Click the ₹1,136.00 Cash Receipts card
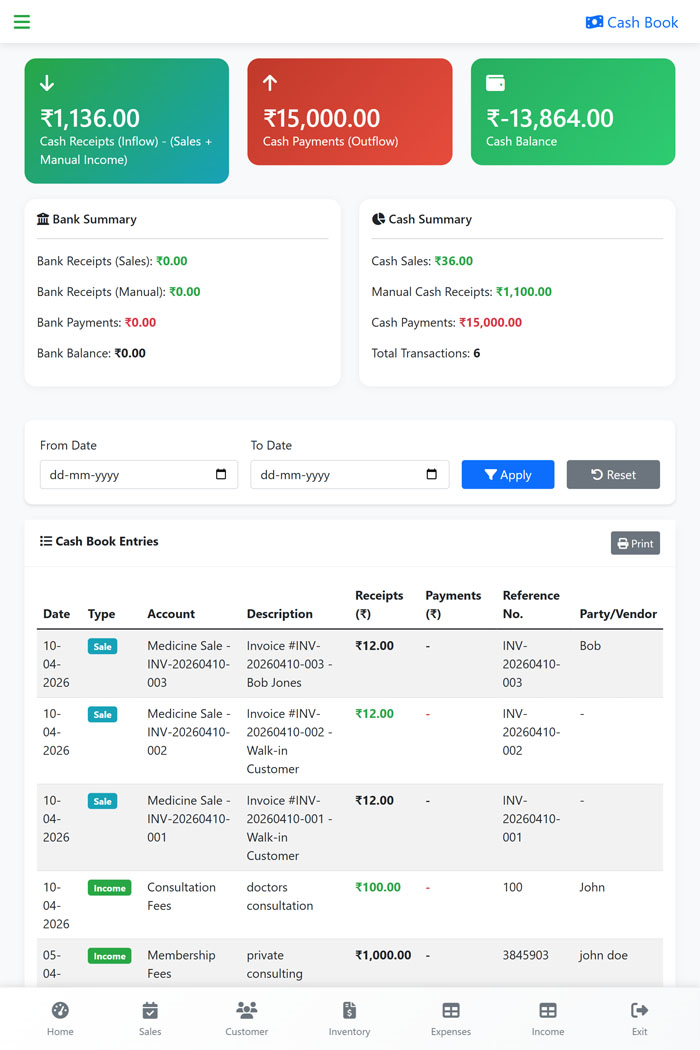700x1050 pixels. [x=127, y=121]
